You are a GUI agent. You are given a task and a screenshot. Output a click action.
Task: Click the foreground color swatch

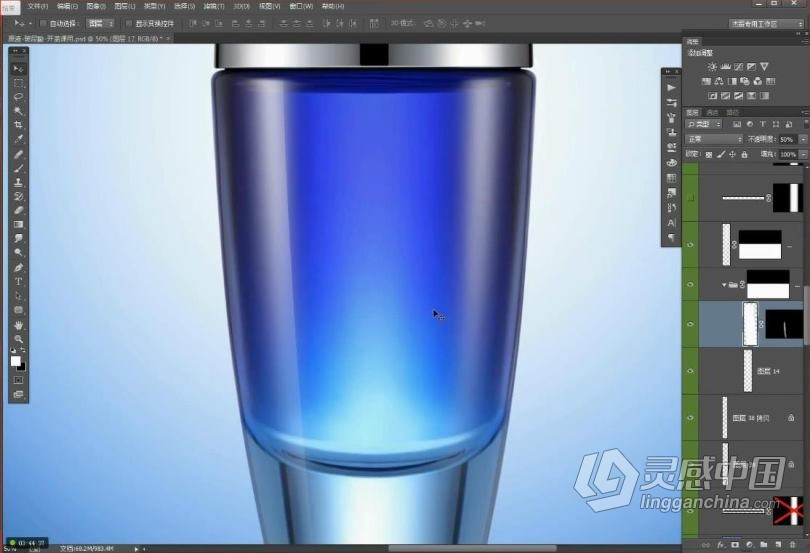[x=15, y=361]
